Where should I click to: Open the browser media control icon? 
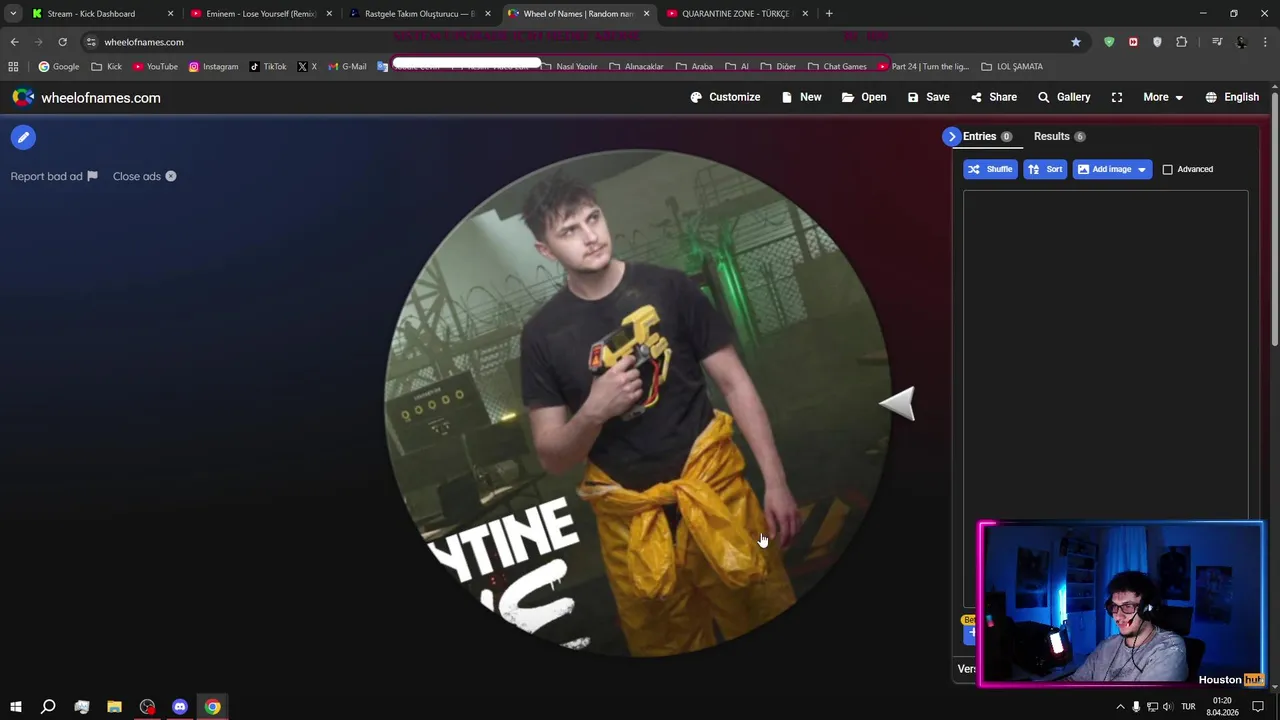click(x=1217, y=42)
